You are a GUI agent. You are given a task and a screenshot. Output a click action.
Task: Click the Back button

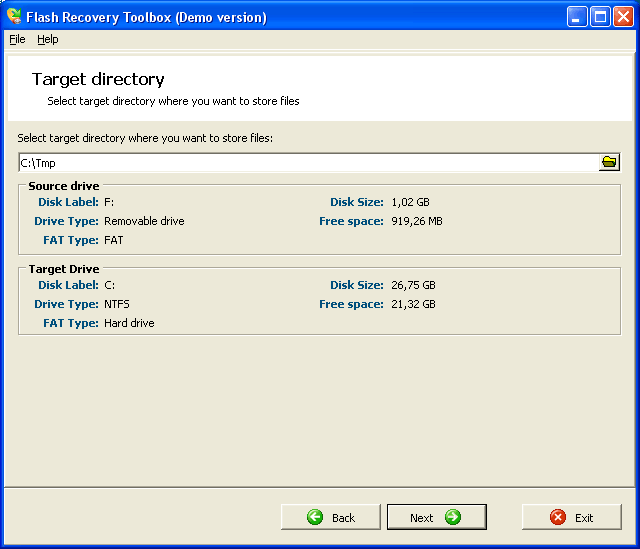(331, 517)
